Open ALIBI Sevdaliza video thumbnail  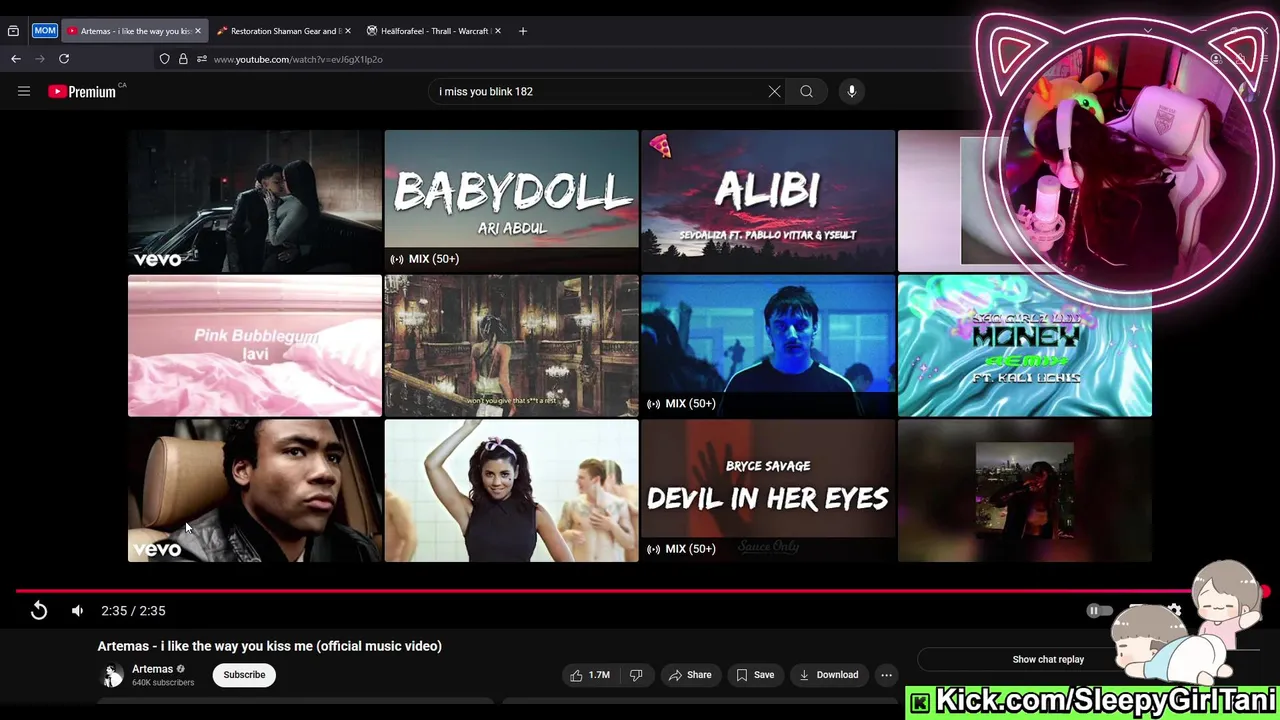768,200
